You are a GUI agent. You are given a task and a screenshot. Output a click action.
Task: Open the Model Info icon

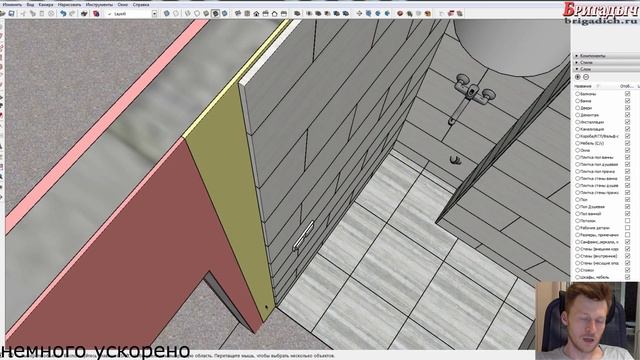pyautogui.click(x=96, y=13)
